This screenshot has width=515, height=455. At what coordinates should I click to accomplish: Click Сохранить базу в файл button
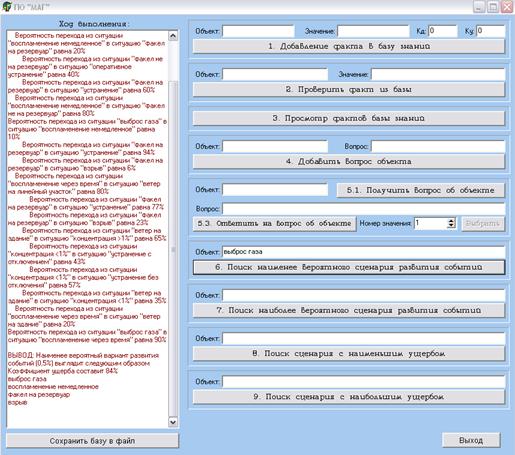pyautogui.click(x=92, y=441)
